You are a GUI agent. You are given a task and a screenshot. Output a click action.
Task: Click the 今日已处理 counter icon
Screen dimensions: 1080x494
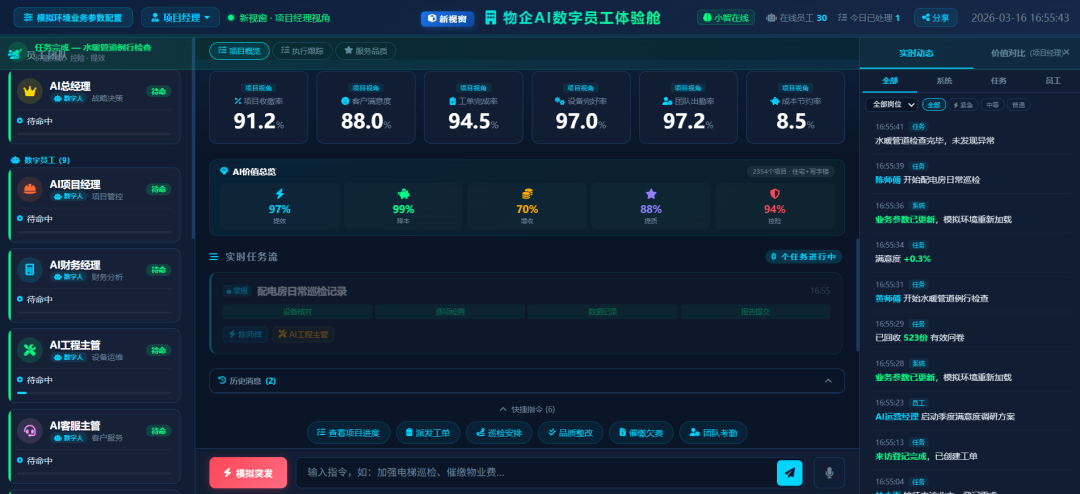pyautogui.click(x=844, y=18)
